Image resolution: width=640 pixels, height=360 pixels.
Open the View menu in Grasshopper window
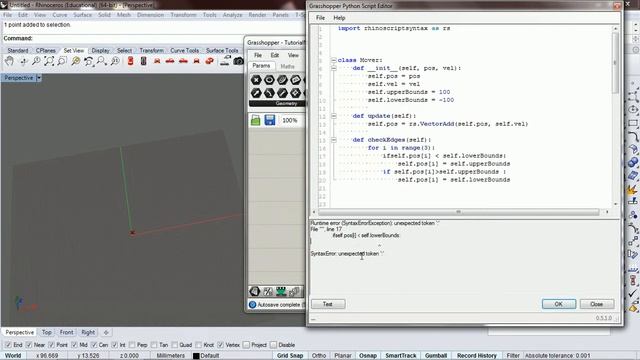coord(293,55)
